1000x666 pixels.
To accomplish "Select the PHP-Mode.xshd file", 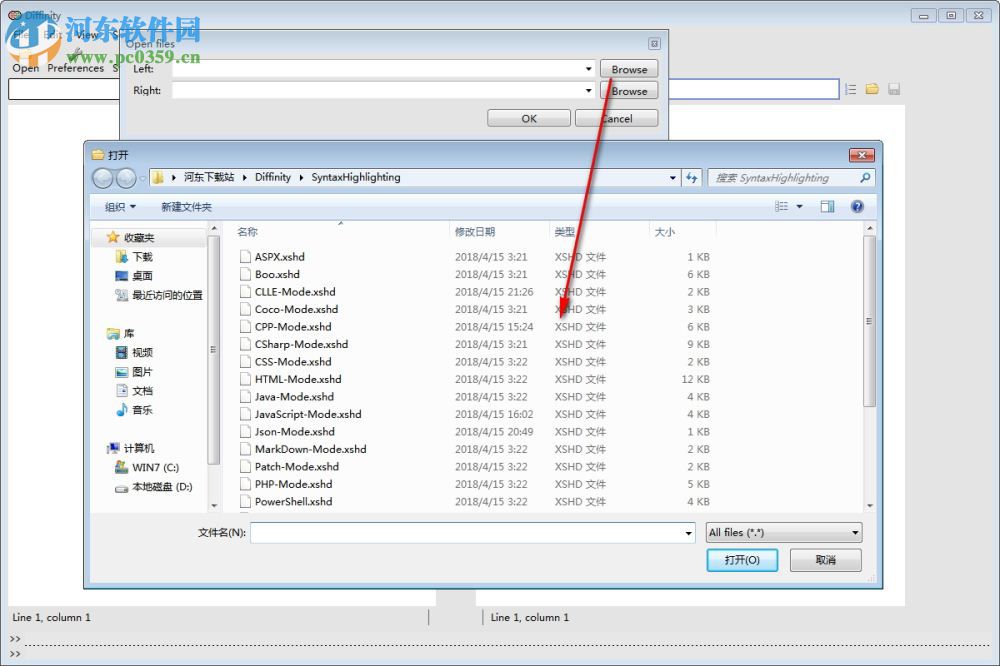I will 286,484.
